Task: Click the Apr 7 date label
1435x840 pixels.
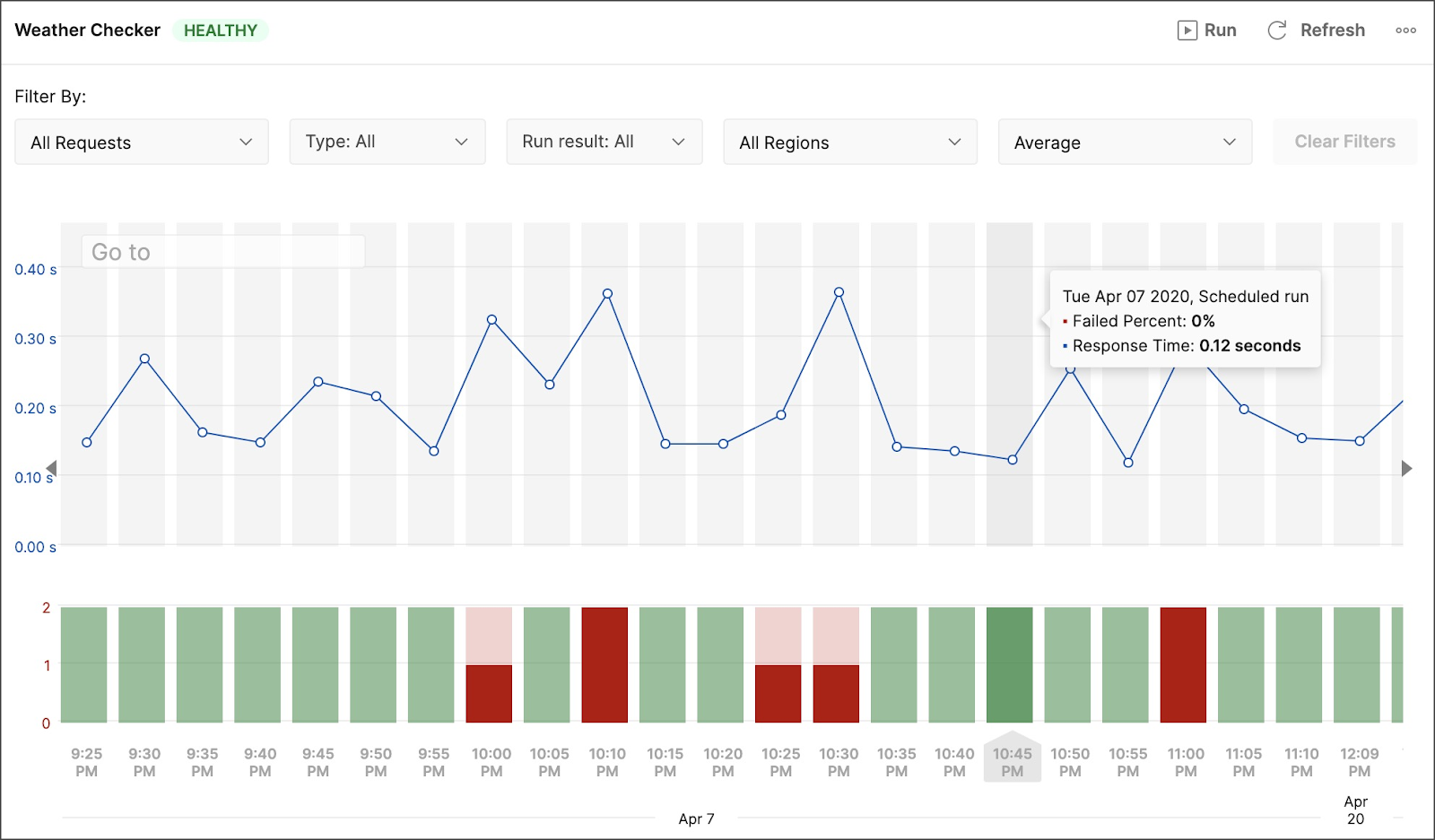Action: click(x=696, y=818)
